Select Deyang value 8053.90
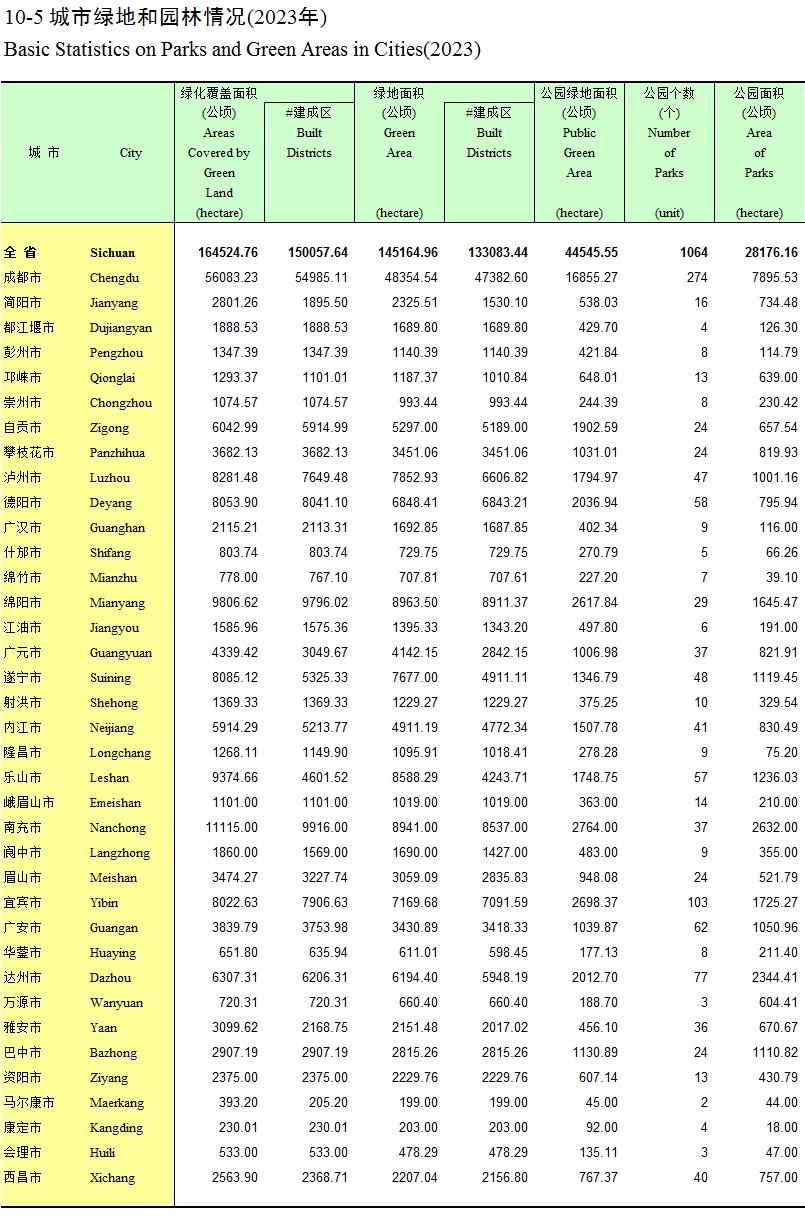Image resolution: width=805 pixels, height=1225 pixels. point(235,503)
